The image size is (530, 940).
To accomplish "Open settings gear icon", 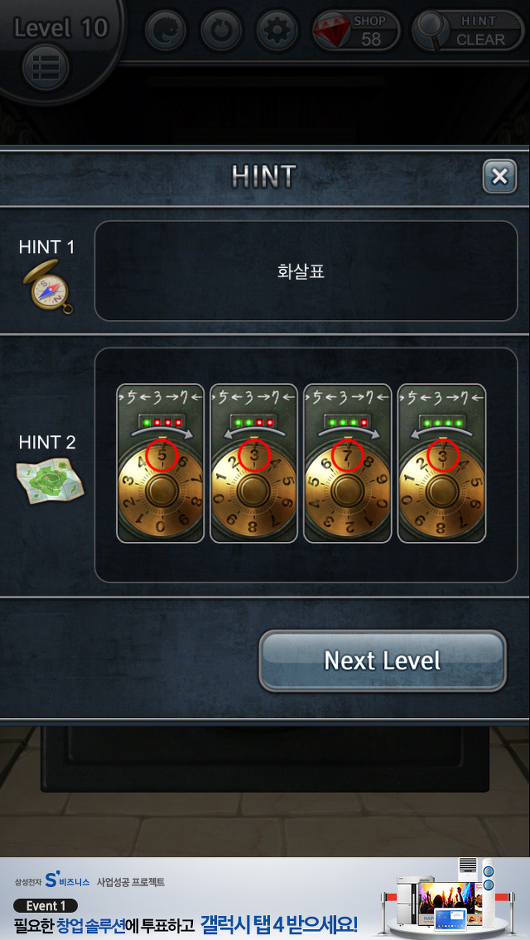I will [276, 29].
